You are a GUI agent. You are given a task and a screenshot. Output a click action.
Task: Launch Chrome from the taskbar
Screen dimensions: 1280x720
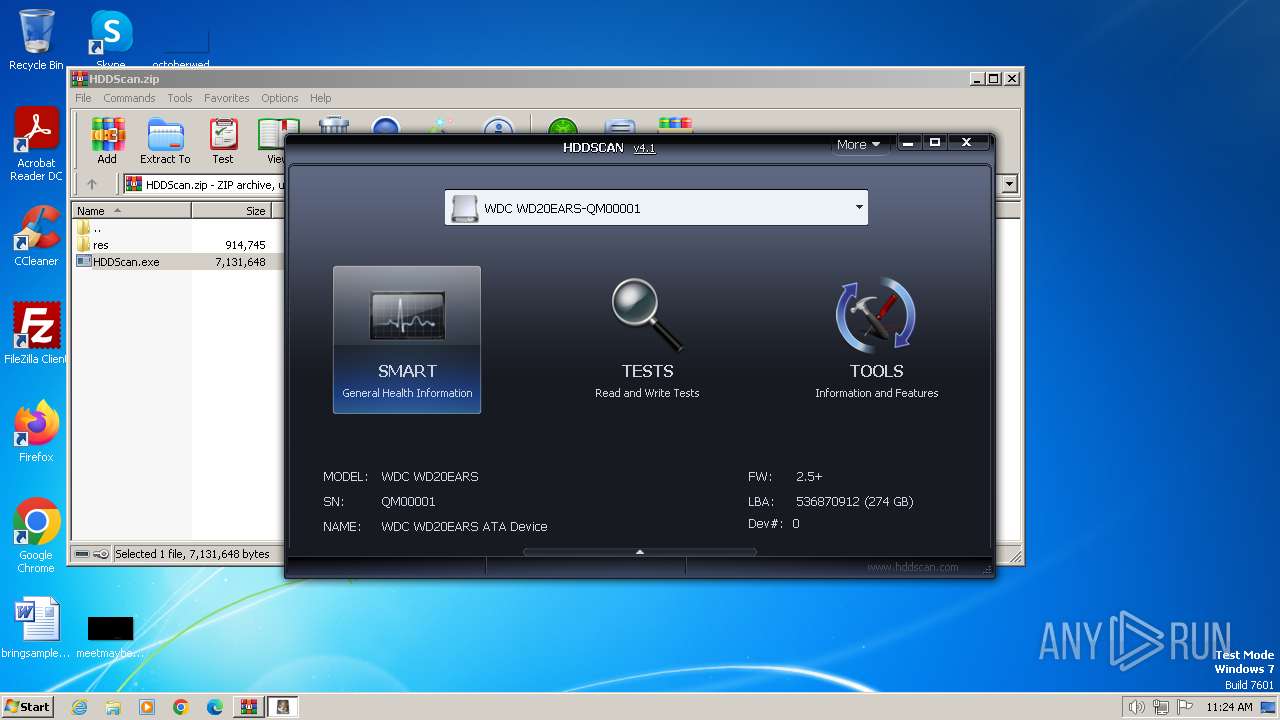181,707
